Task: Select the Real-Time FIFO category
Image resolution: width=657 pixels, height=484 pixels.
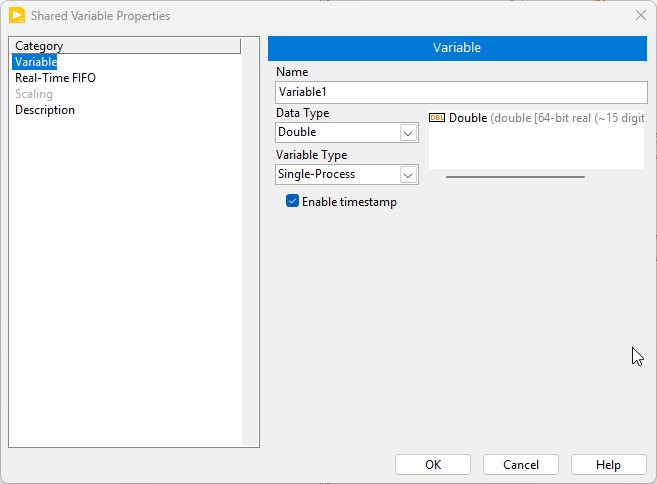Action: pos(55,78)
